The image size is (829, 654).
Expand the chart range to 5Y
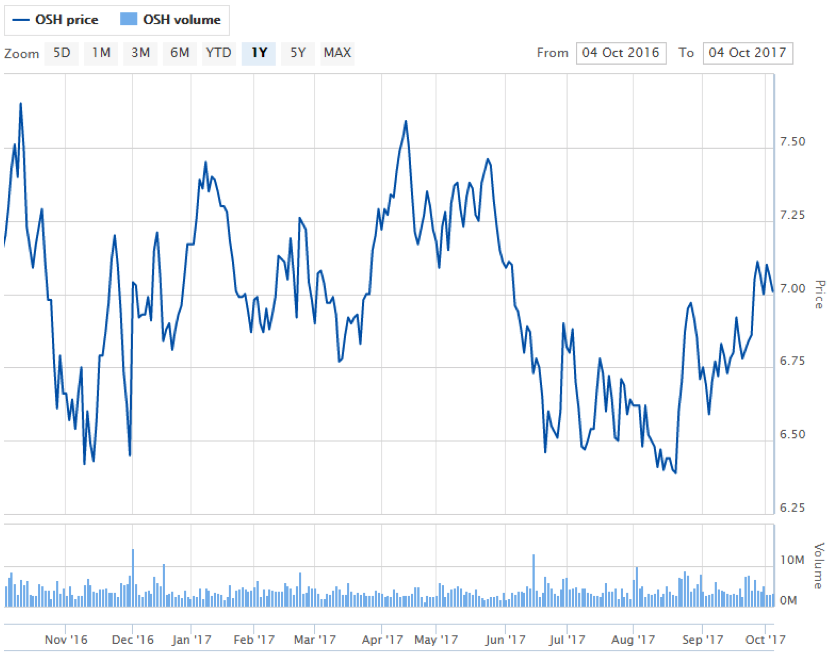pos(297,53)
